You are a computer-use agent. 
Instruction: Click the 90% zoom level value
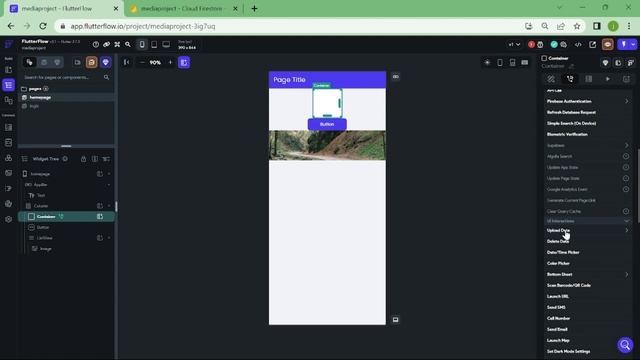(x=155, y=62)
